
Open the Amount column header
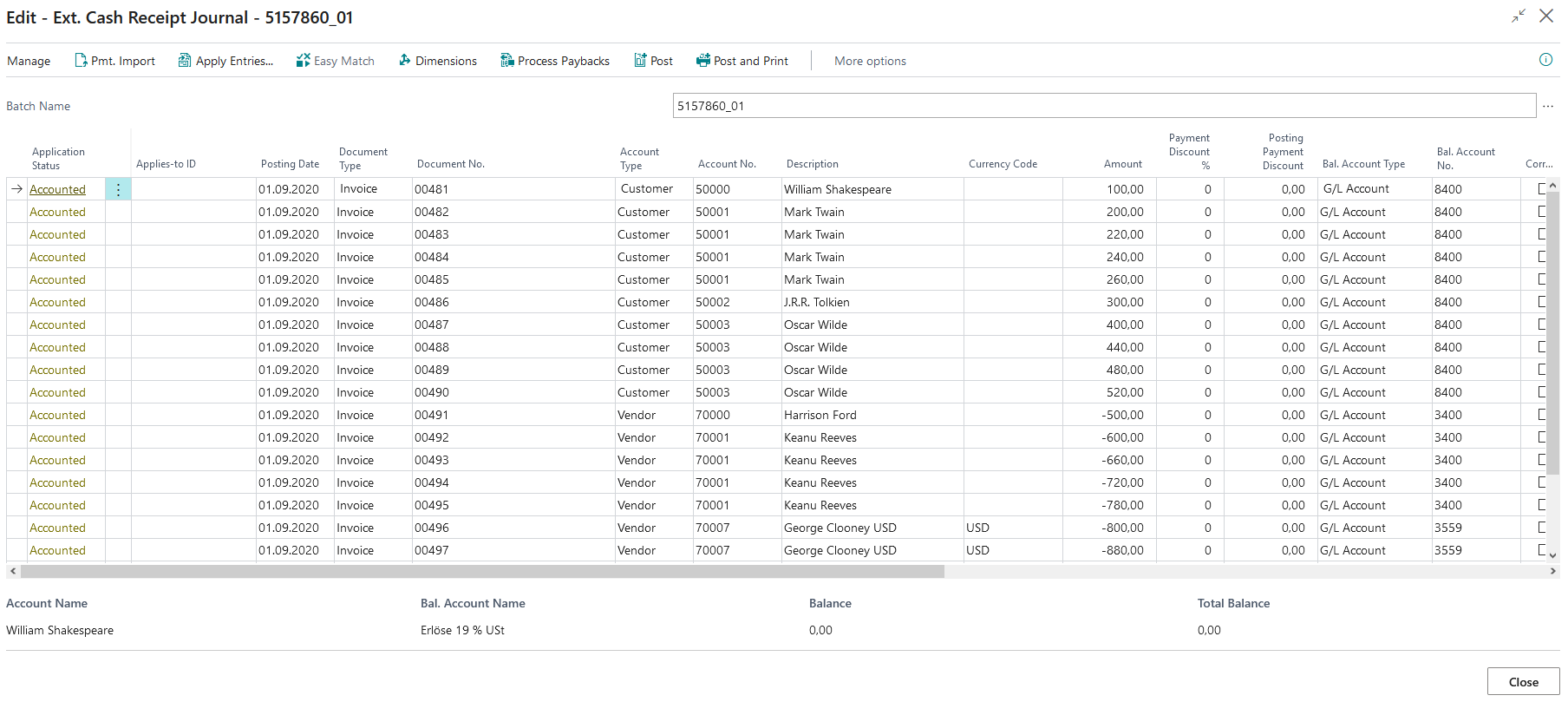pyautogui.click(x=1123, y=164)
